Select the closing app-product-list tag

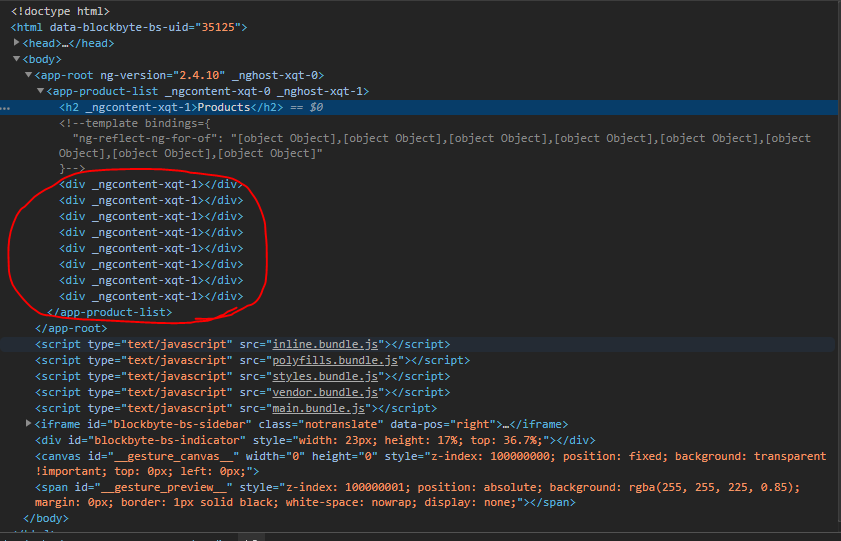(109, 312)
